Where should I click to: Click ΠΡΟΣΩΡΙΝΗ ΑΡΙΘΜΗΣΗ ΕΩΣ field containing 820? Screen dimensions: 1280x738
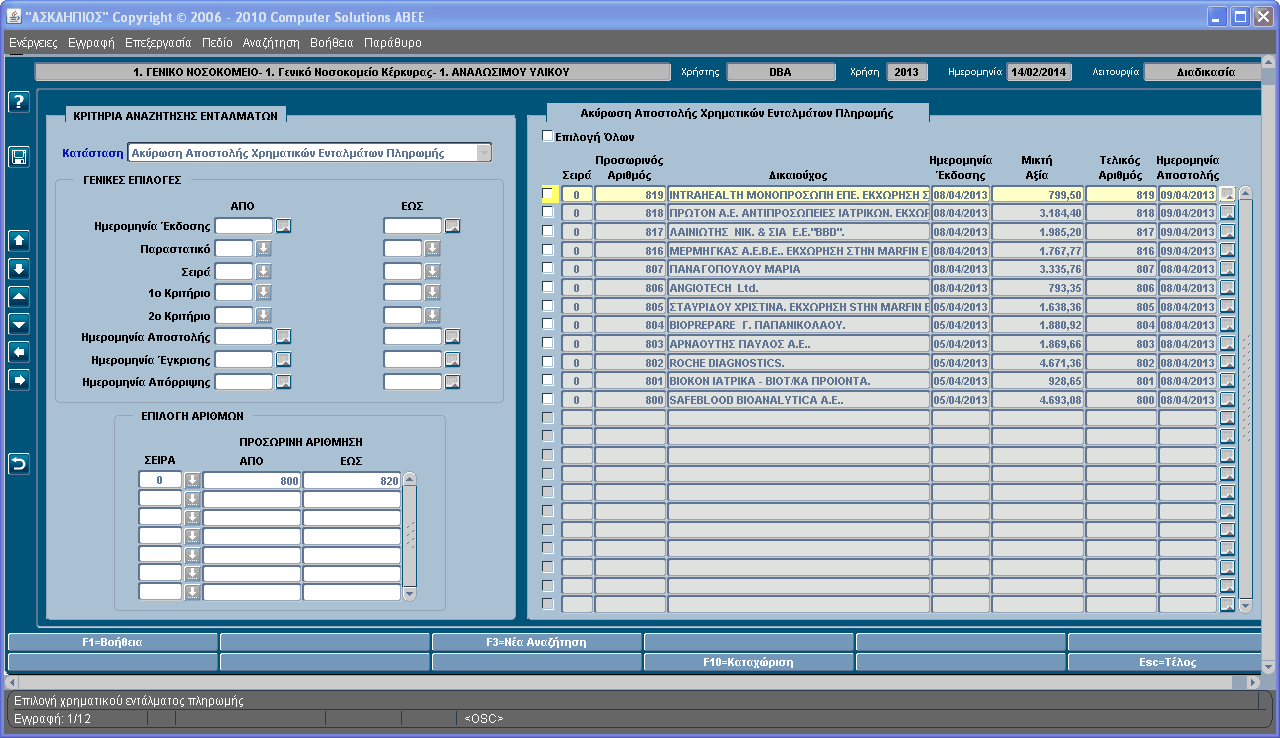[x=352, y=481]
